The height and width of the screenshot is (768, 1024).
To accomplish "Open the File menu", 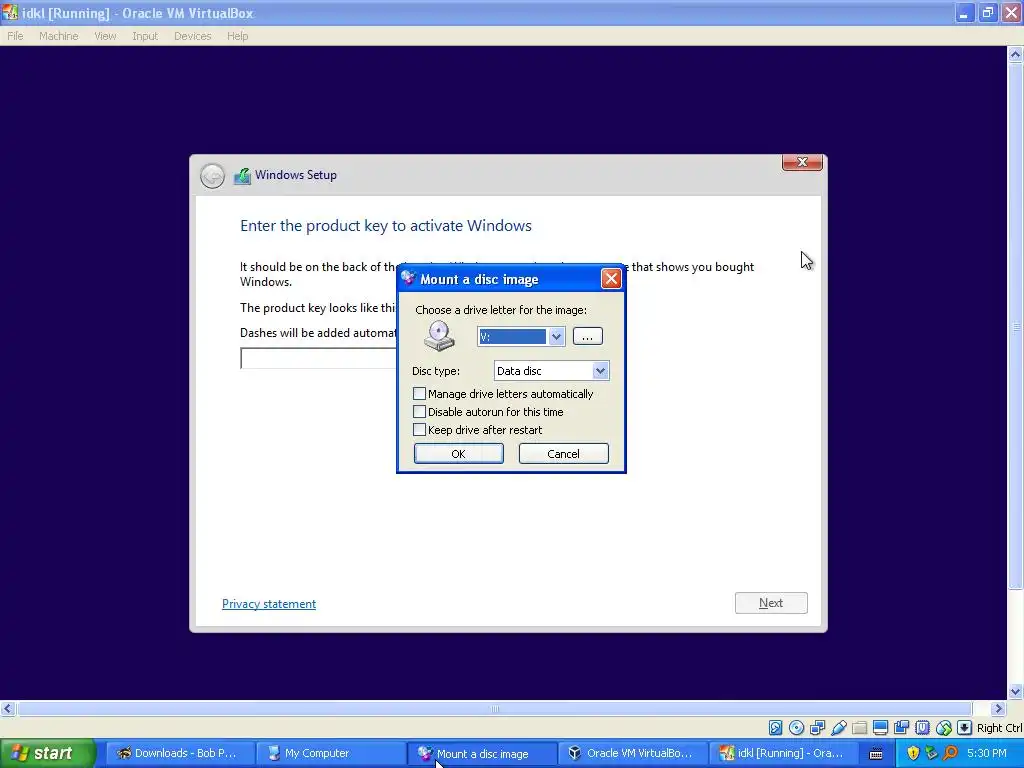I will click(15, 36).
